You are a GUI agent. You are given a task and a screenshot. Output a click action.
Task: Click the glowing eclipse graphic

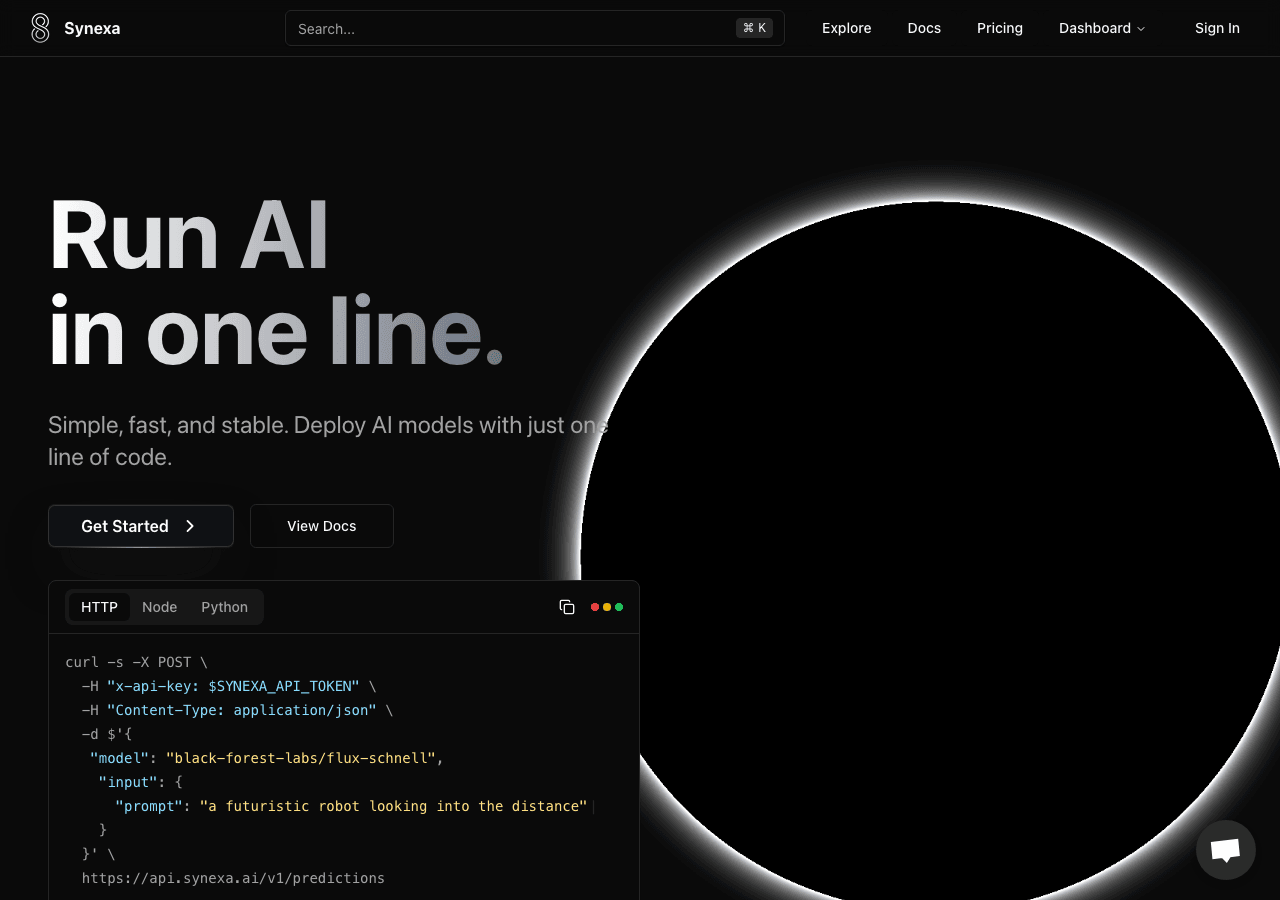(x=934, y=555)
